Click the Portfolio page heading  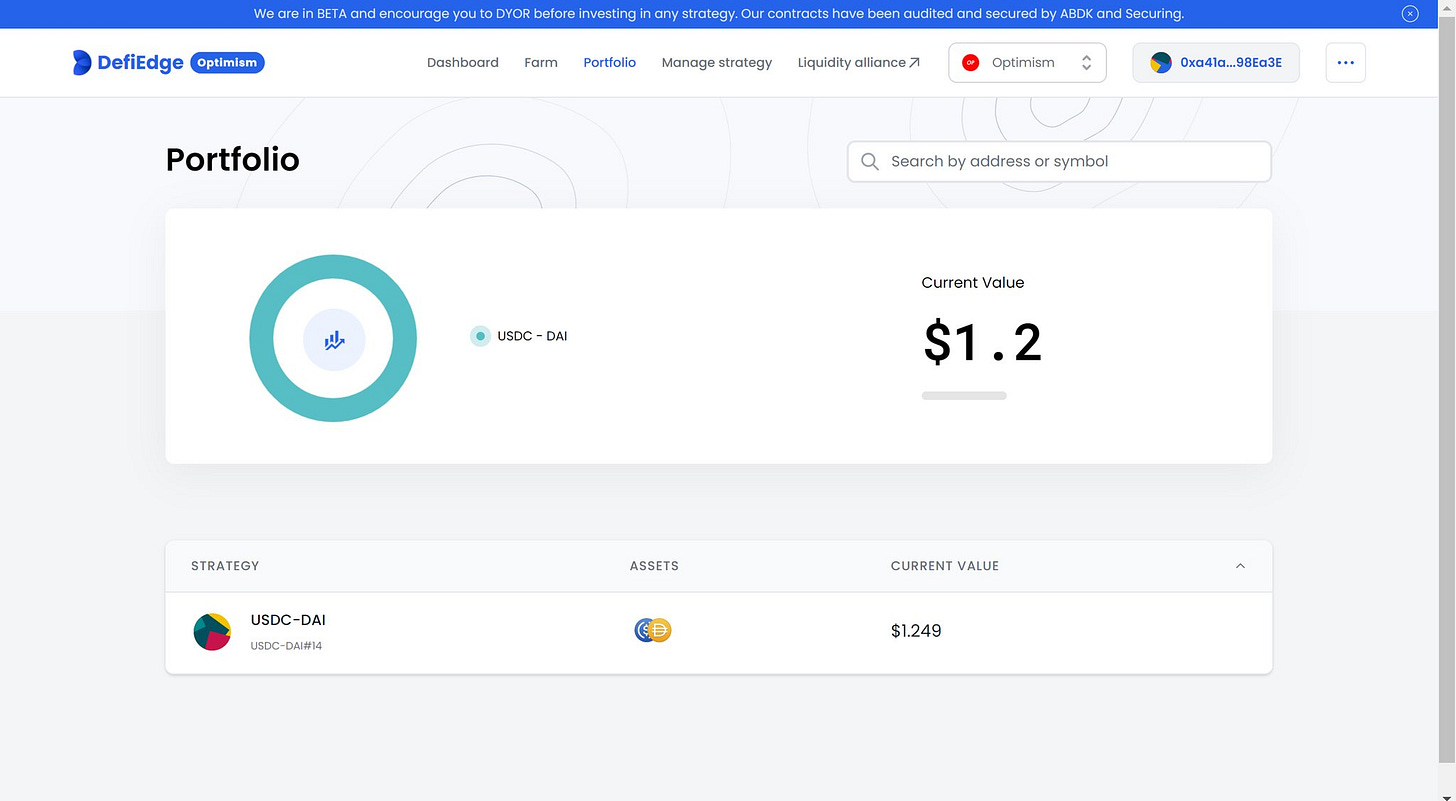[x=233, y=160]
